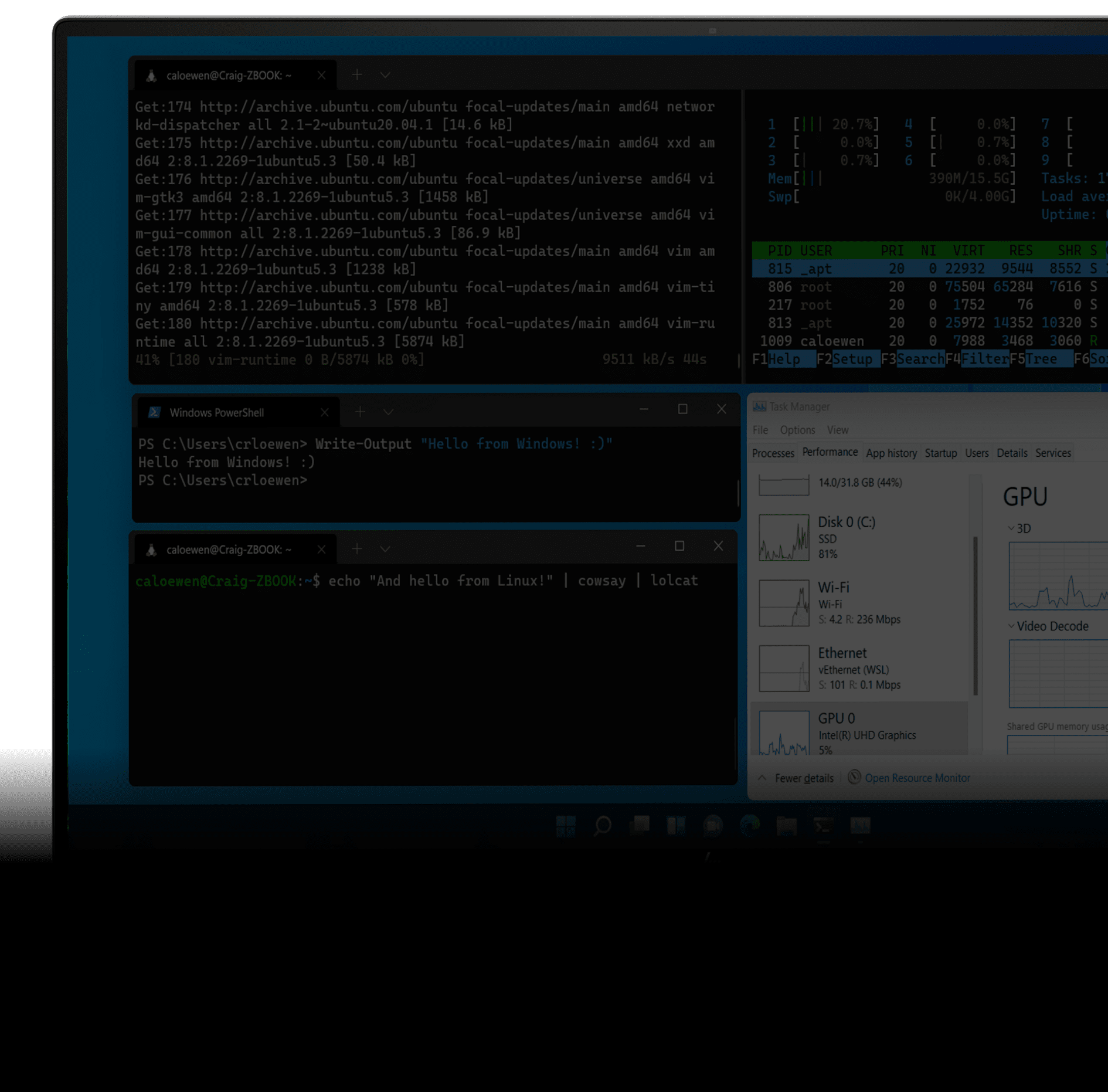Sort htop by PID column header
The width and height of the screenshot is (1108, 1092).
click(780, 250)
